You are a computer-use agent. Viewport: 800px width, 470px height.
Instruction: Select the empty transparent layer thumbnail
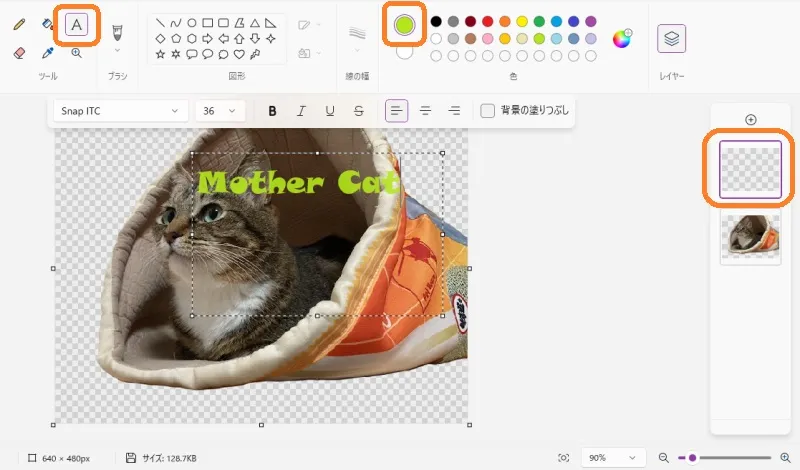click(750, 169)
